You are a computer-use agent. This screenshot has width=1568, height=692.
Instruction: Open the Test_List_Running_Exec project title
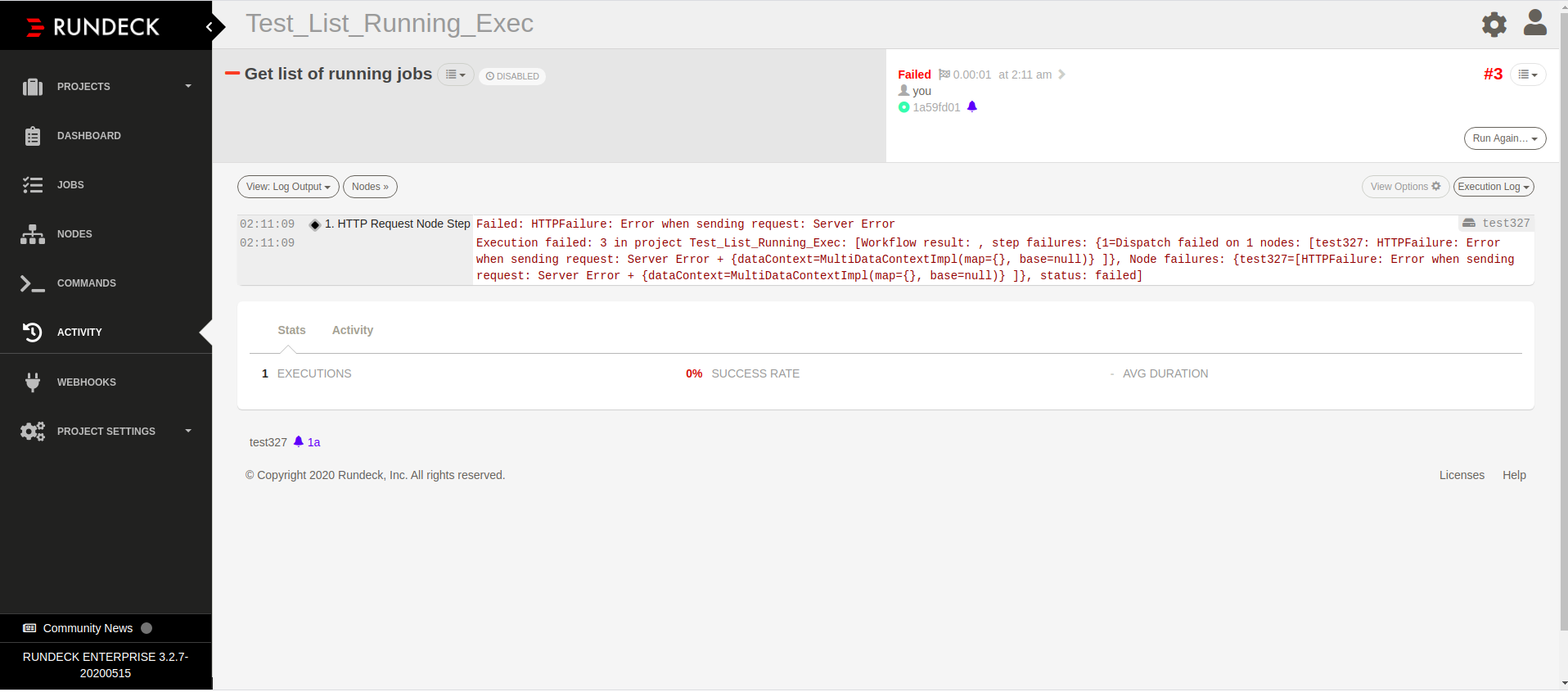click(x=390, y=24)
